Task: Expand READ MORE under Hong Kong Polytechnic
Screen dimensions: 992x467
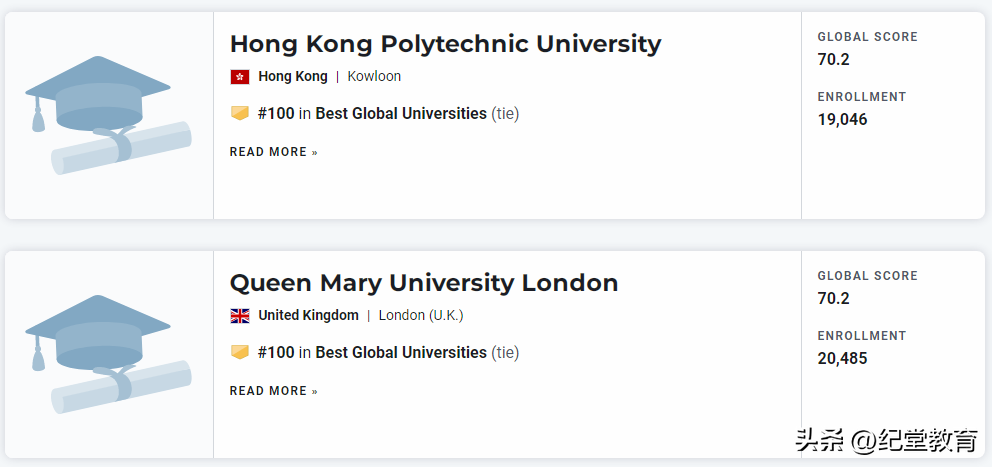Action: coord(273,152)
